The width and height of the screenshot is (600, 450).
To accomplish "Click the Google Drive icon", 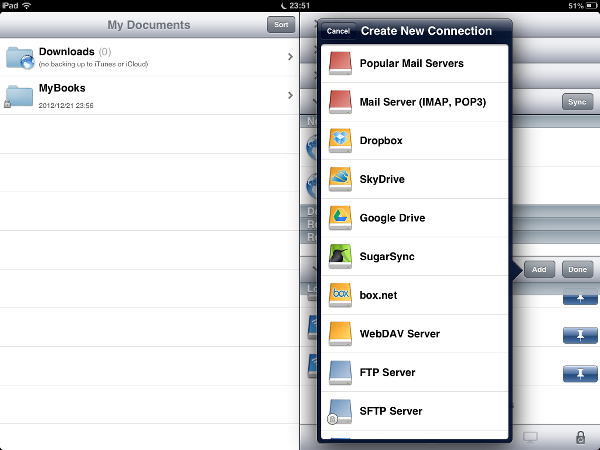I will (340, 218).
